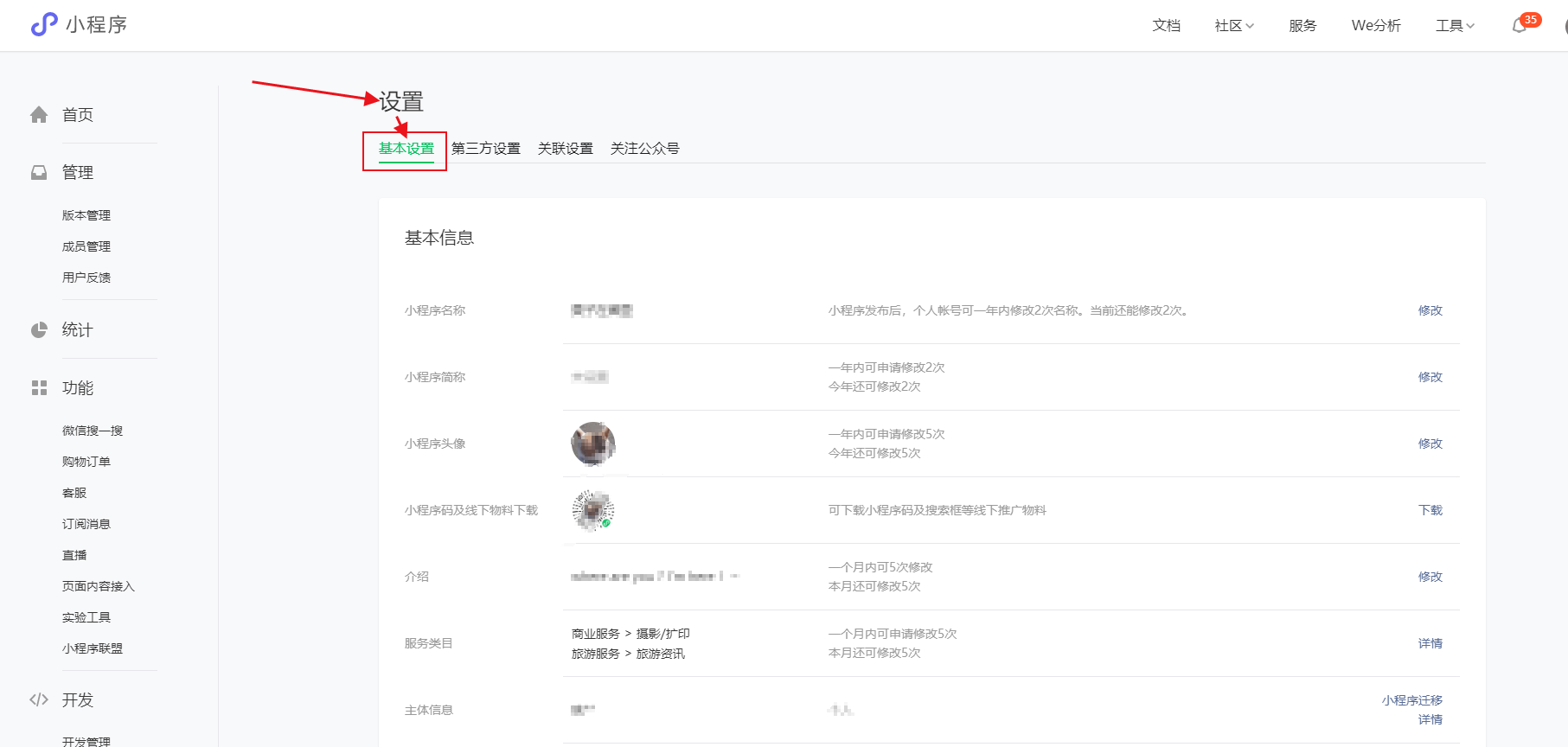This screenshot has width=1568, height=747.
Task: Click the 统计 pie chart icon
Action: pos(39,330)
